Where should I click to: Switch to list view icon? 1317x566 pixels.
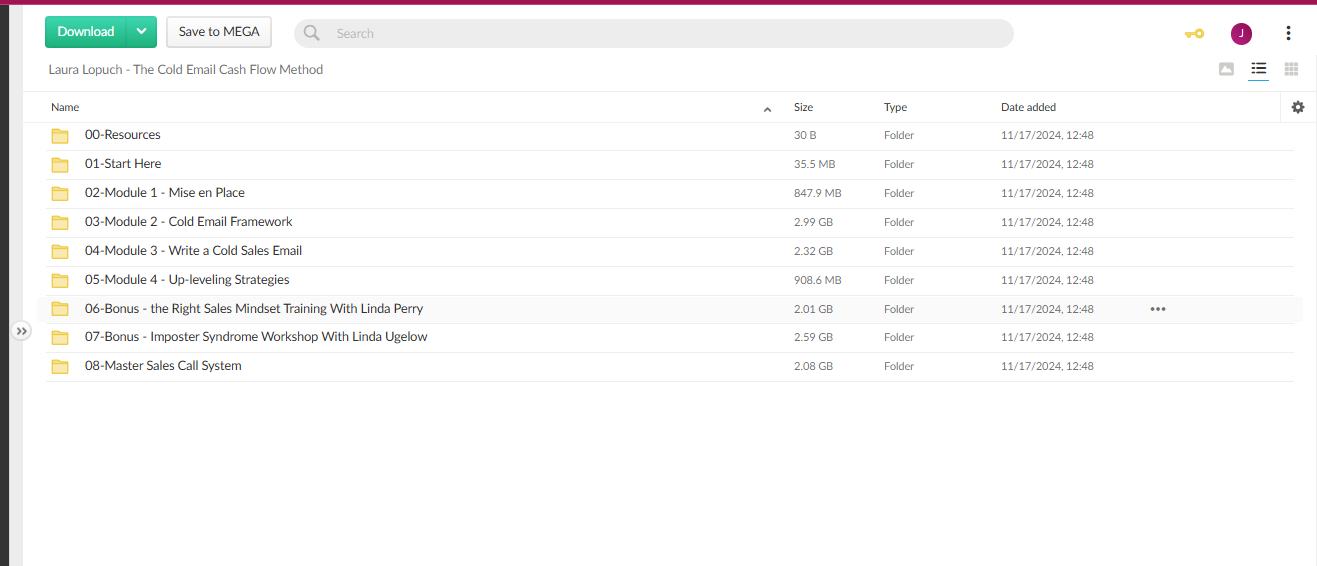point(1259,69)
